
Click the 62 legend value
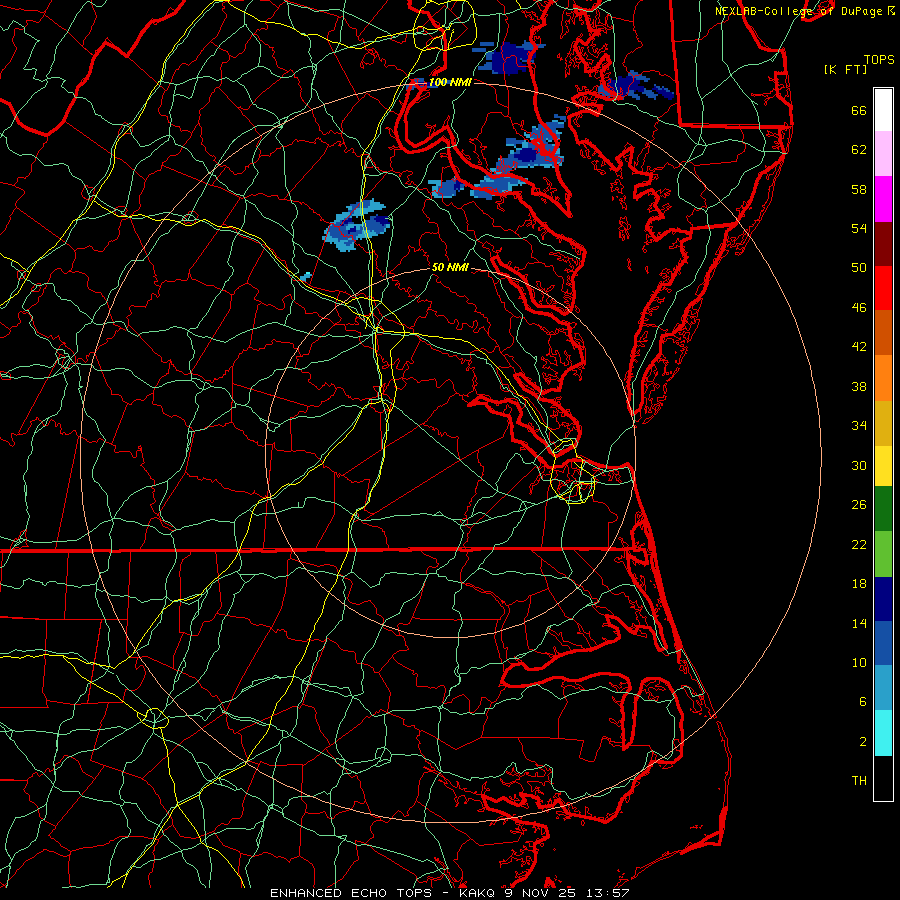pyautogui.click(x=859, y=150)
